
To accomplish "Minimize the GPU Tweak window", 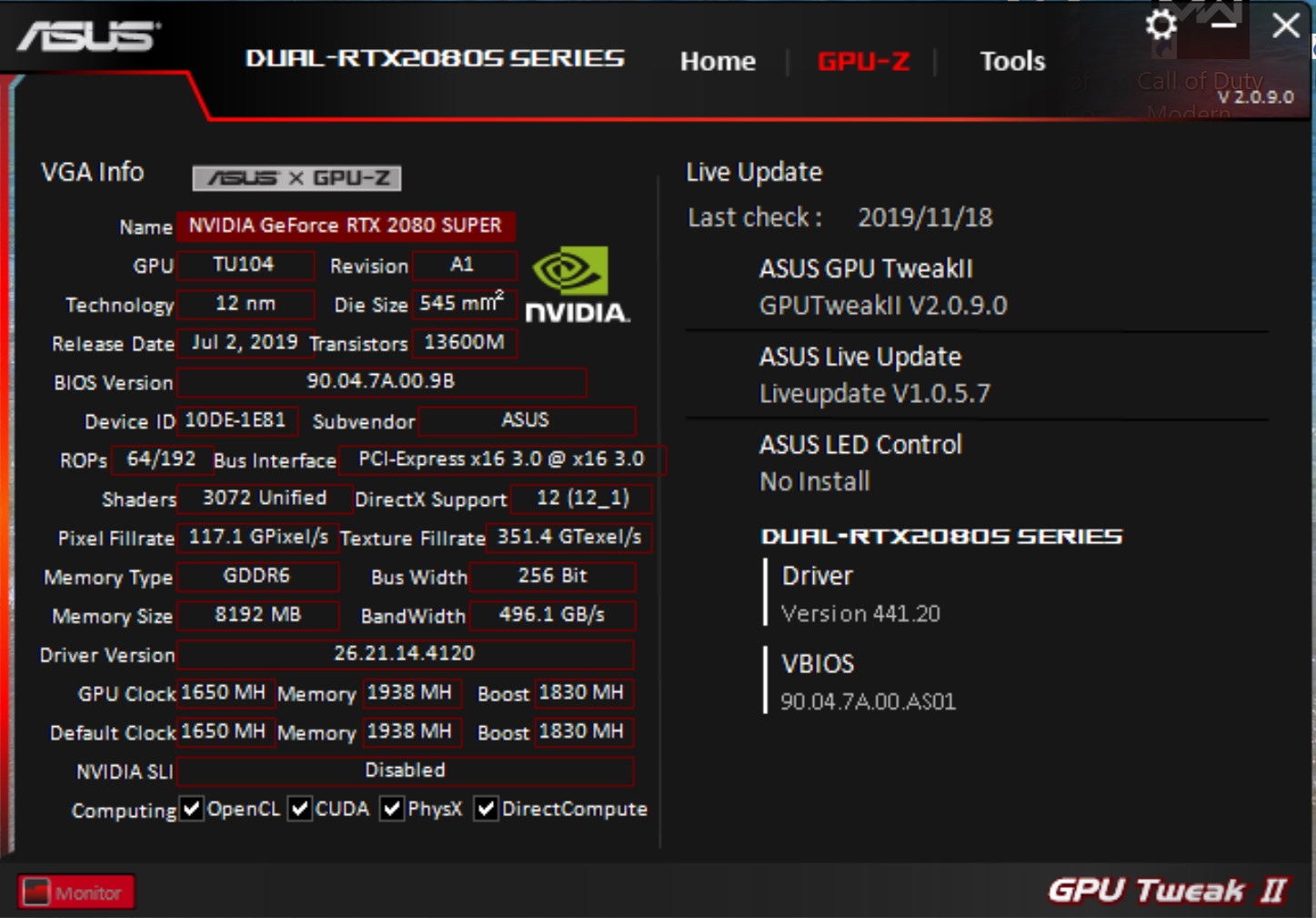I will (1223, 25).
